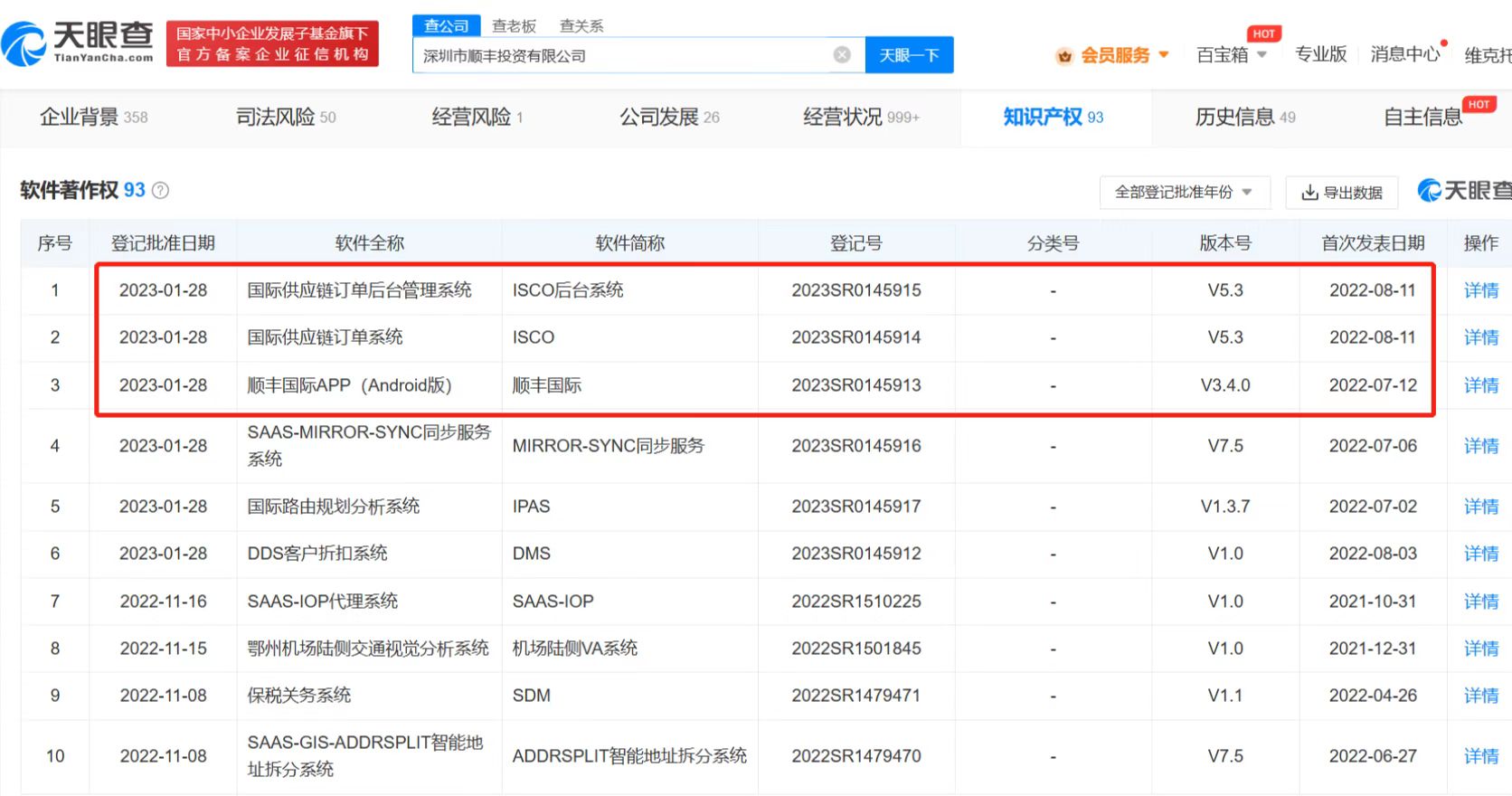The image size is (1512, 796).
Task: Click the help question mark beside 软件著作权
Action: pyautogui.click(x=160, y=191)
